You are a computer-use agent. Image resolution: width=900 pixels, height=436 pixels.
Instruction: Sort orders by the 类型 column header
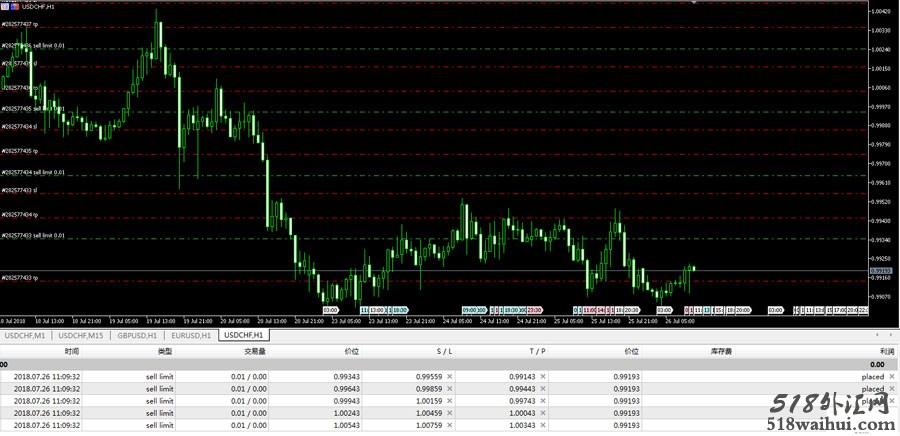click(165, 352)
